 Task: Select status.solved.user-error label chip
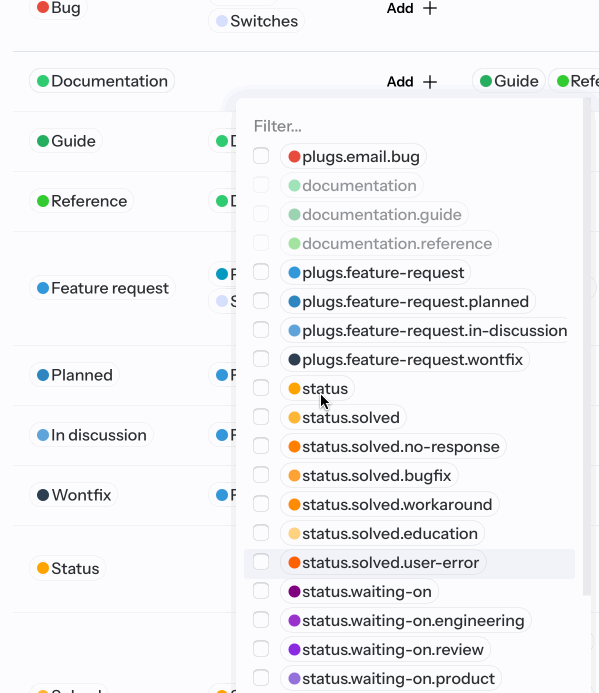coord(383,563)
